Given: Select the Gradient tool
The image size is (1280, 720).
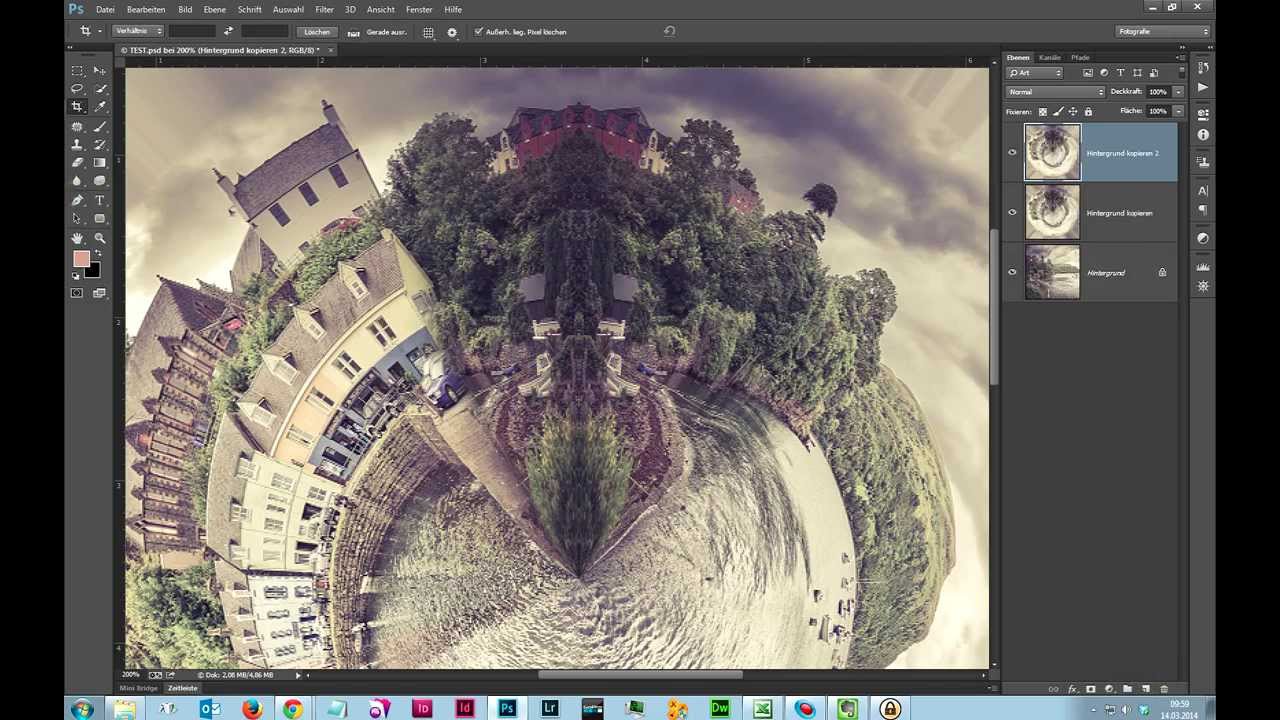Looking at the screenshot, I should point(99,163).
